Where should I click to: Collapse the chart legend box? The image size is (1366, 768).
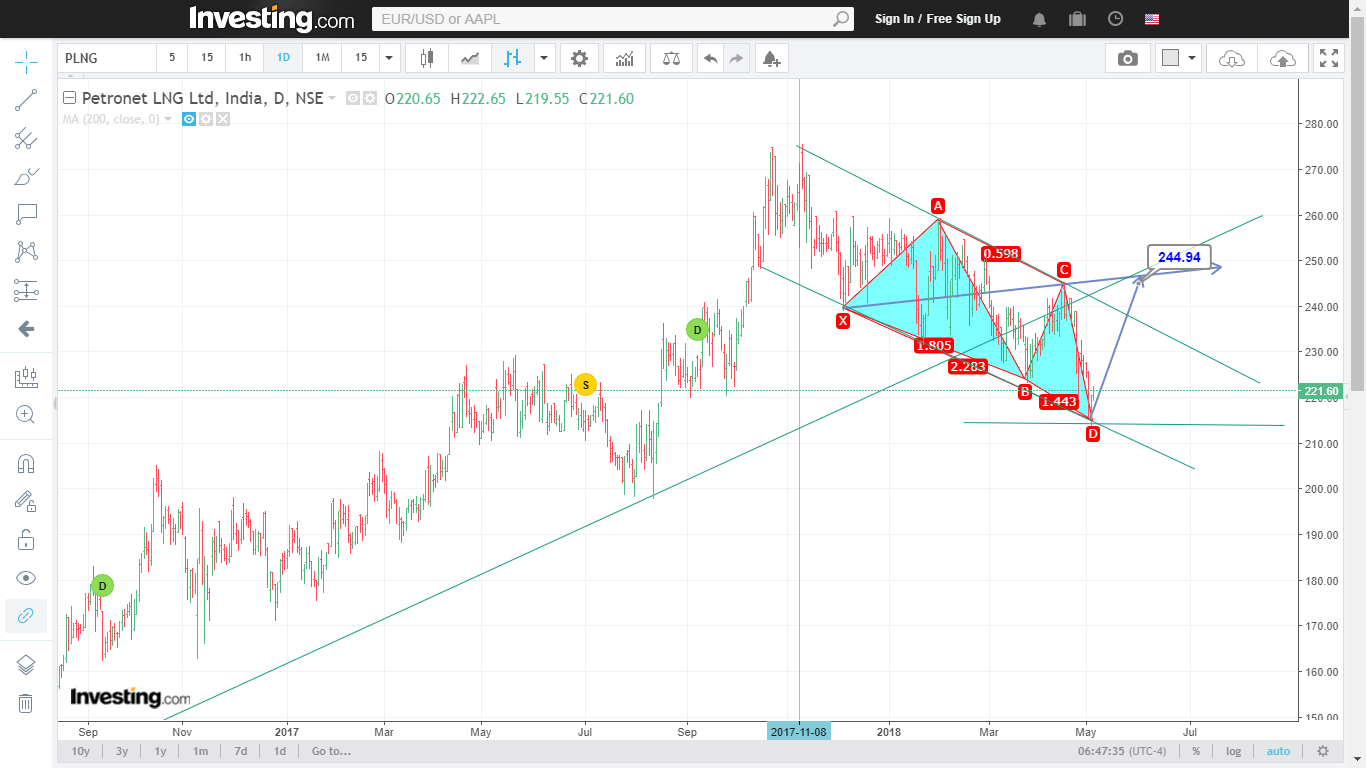[x=69, y=98]
